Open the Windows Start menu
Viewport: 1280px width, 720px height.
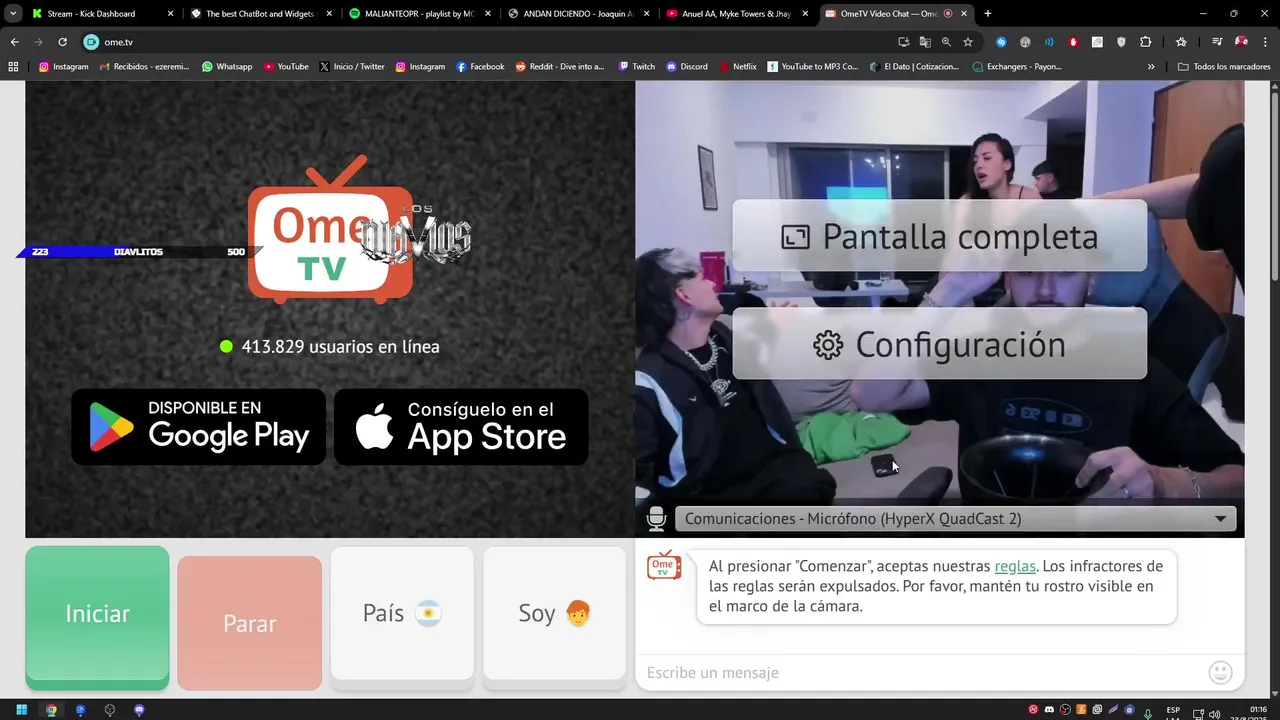[x=21, y=710]
